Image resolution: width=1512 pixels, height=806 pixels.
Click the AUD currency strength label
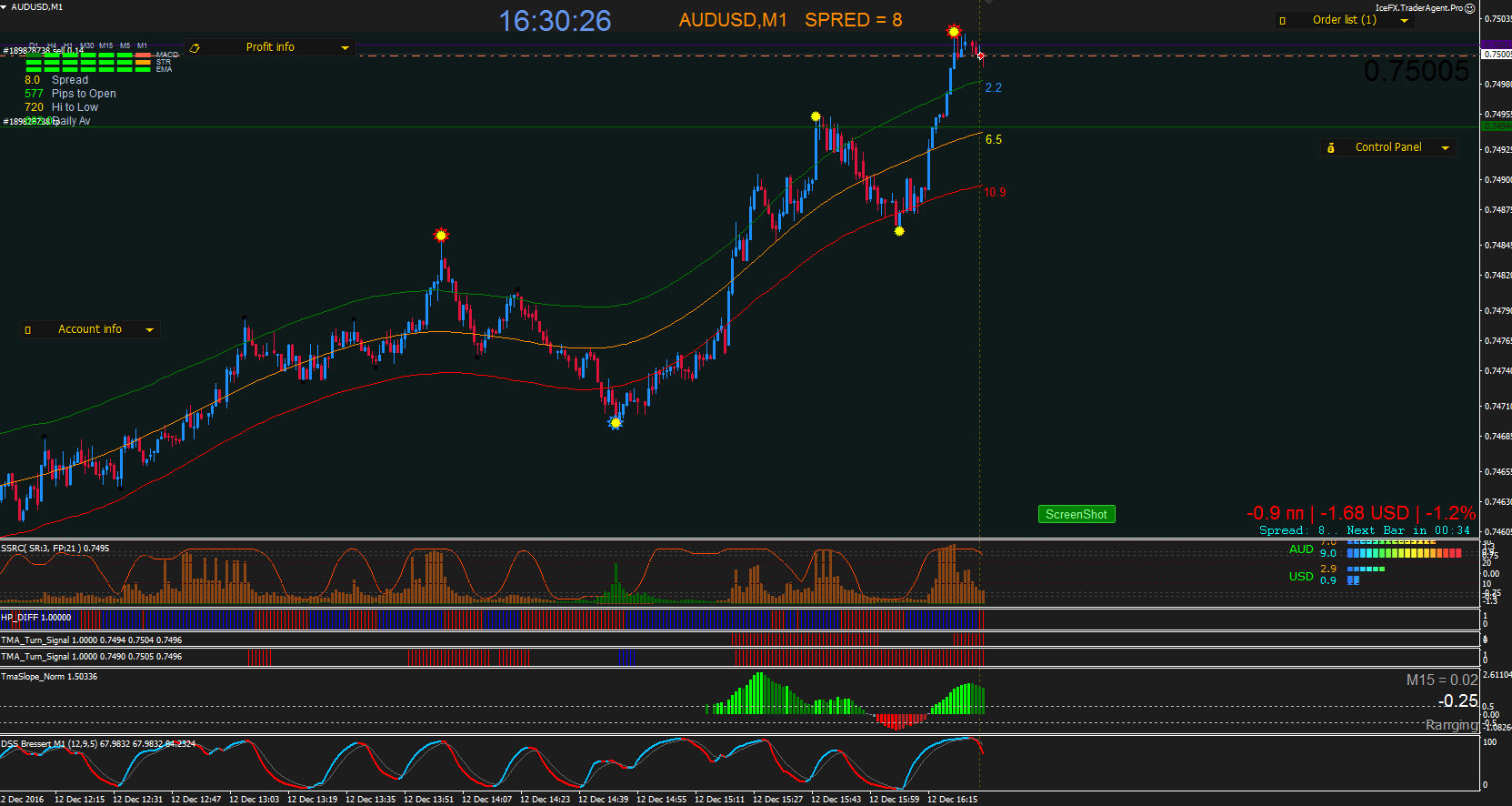click(x=1301, y=549)
